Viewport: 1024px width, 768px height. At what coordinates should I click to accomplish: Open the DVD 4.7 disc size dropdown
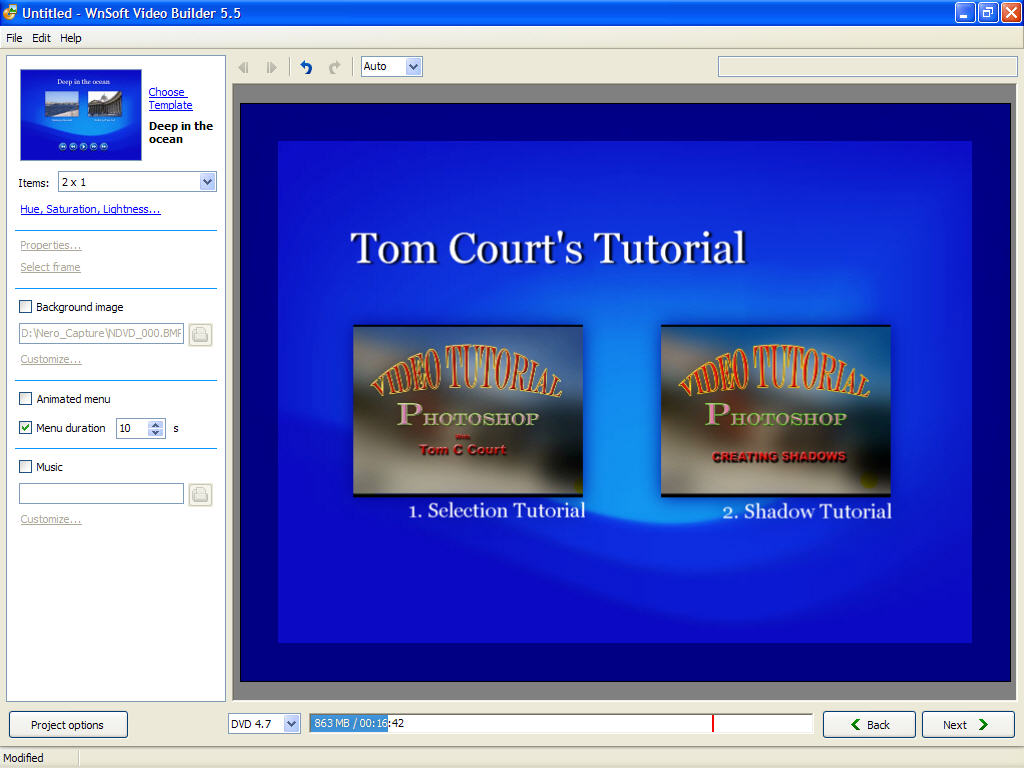pyautogui.click(x=291, y=724)
